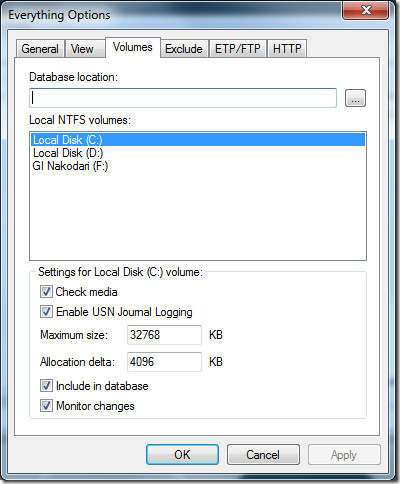Screen dimensions: 400x484
Task: Go to the ETP/FTP tab
Action: pyautogui.click(x=238, y=49)
